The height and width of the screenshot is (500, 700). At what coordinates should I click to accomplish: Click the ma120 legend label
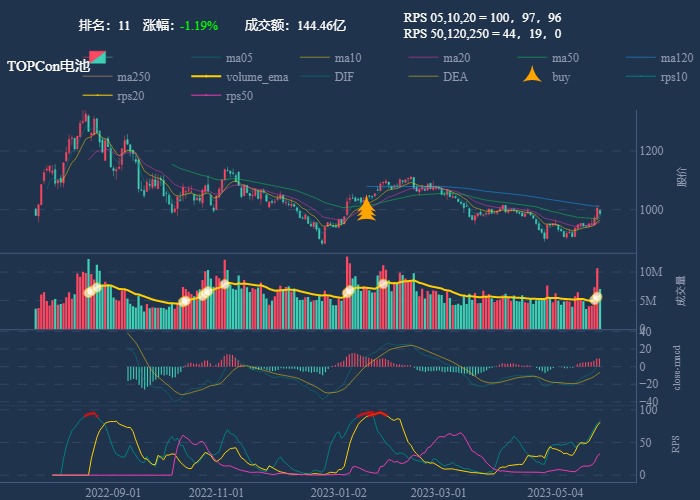point(677,58)
